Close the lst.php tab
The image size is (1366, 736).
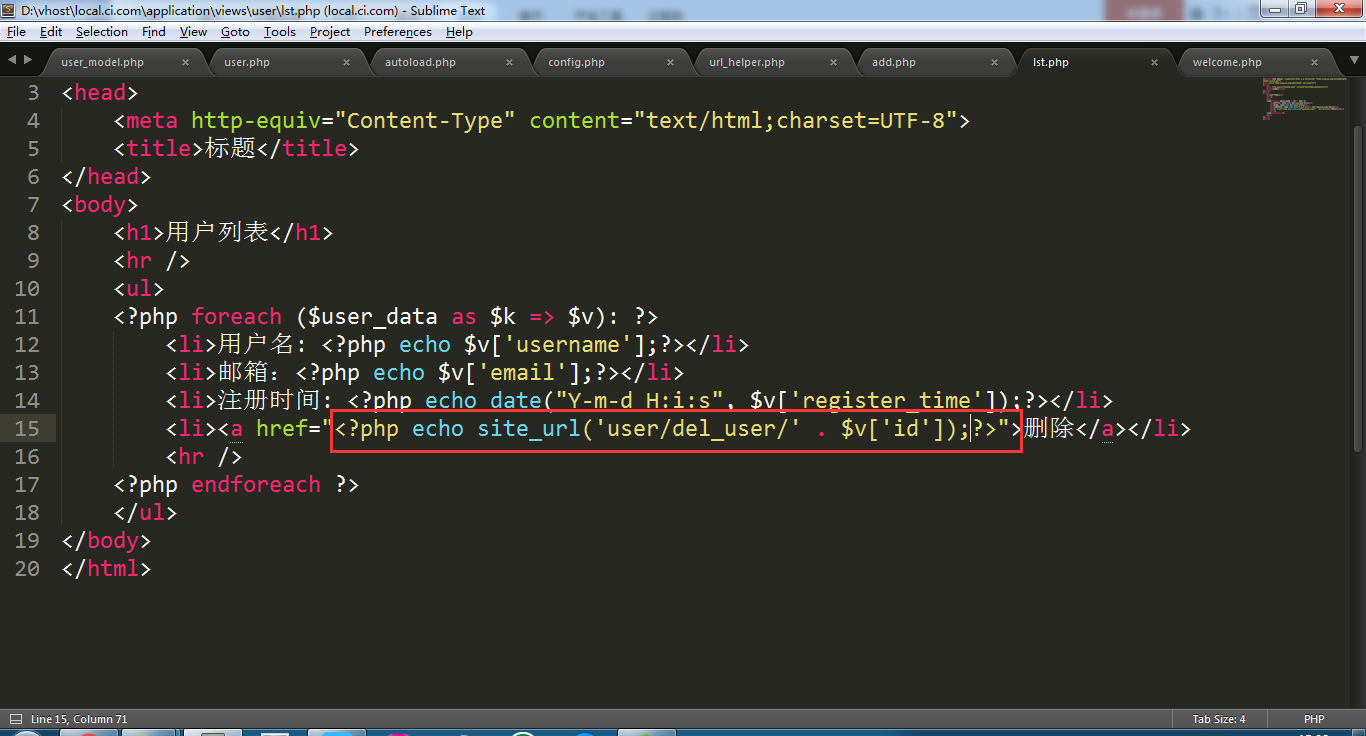point(1155,62)
